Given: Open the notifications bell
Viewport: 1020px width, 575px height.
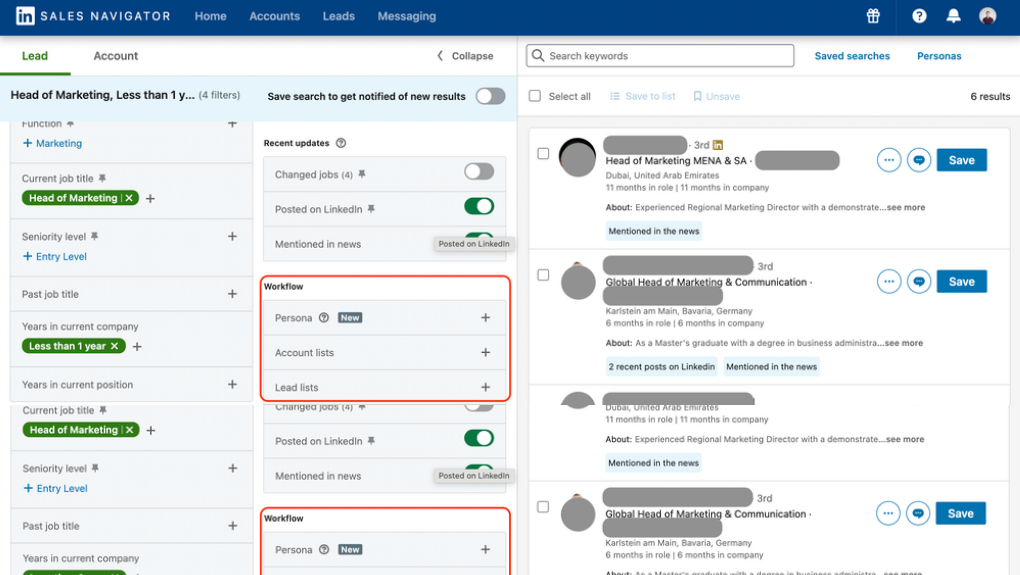Looking at the screenshot, I should point(953,16).
